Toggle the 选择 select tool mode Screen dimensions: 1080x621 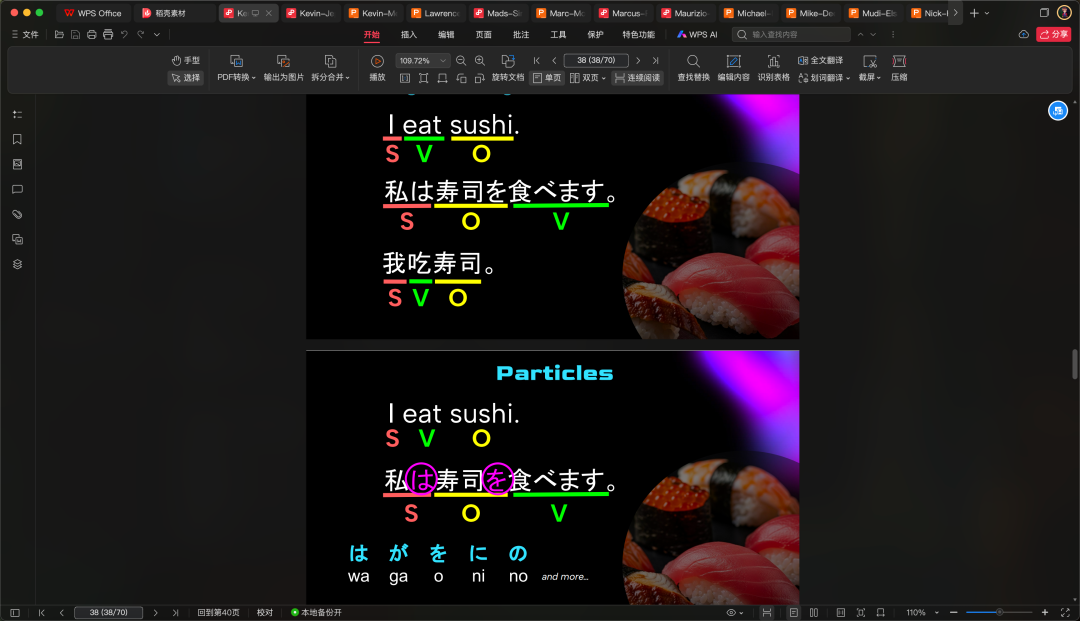click(185, 78)
